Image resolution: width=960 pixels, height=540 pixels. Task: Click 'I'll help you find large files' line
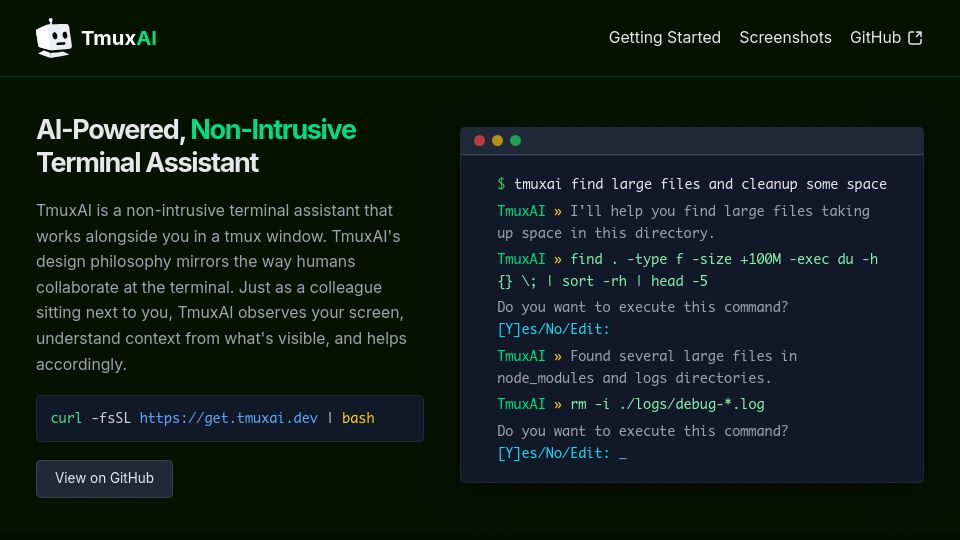point(683,211)
